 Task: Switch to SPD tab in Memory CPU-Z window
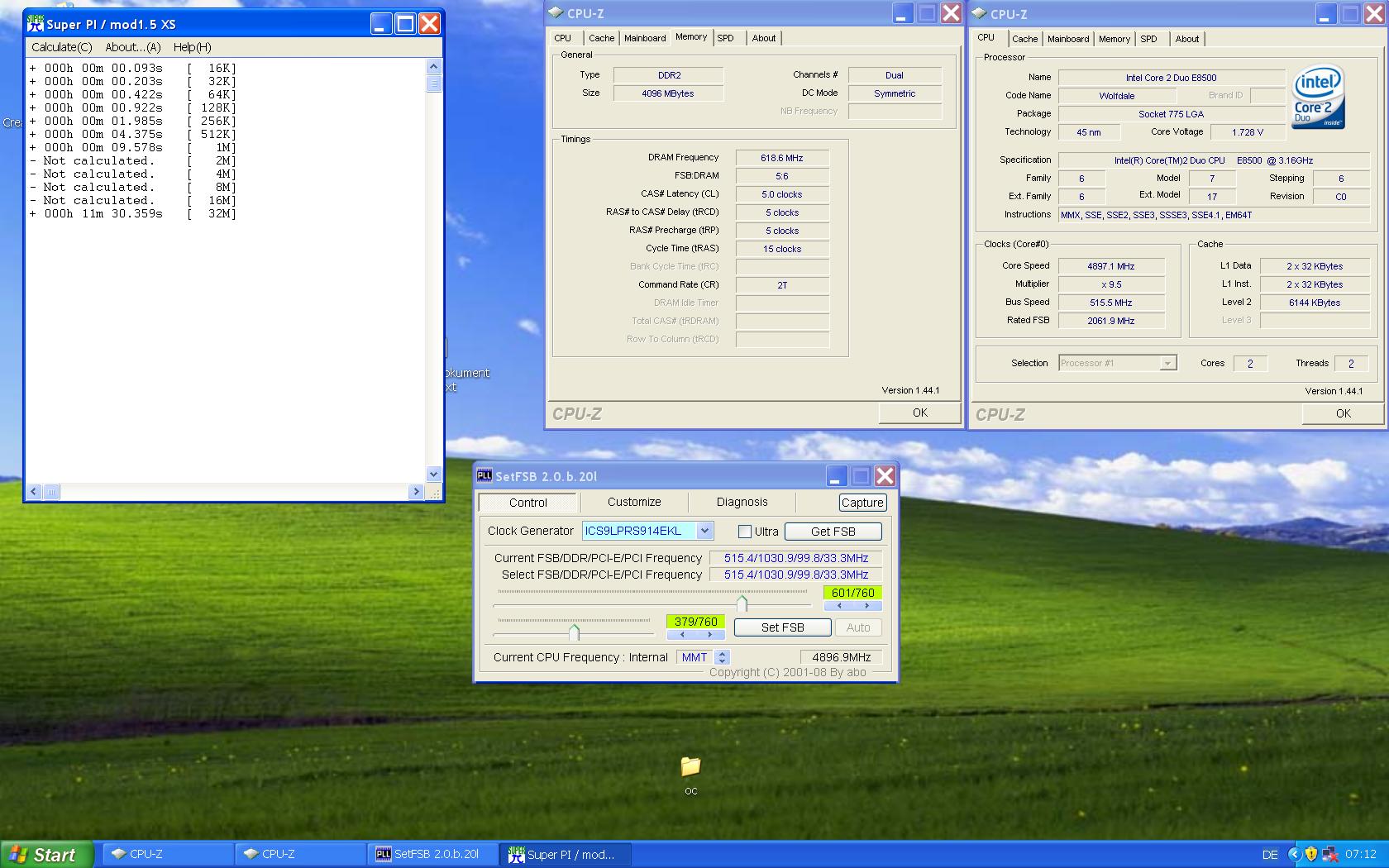pyautogui.click(x=726, y=38)
